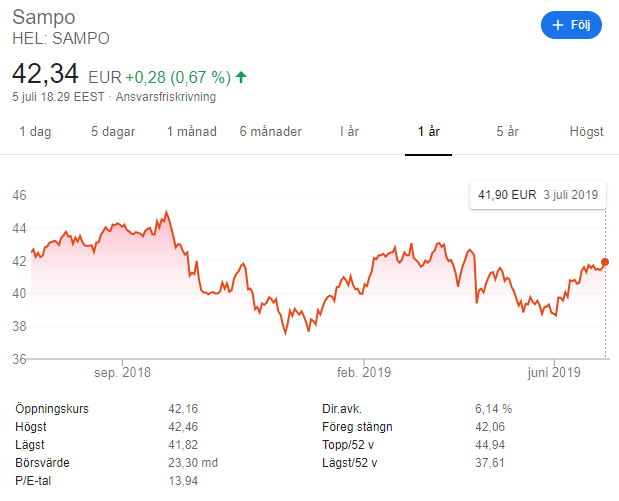
Task: Click the Sampo company title
Action: (44, 17)
